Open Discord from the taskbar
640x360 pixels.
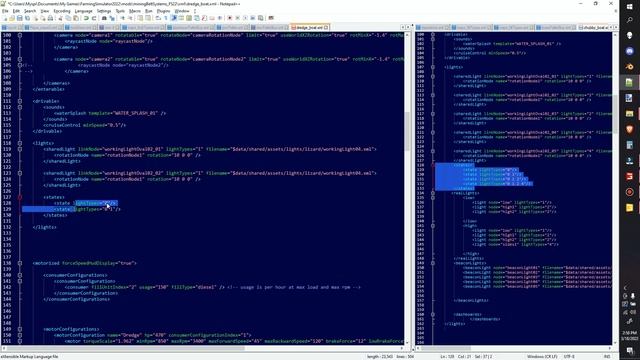pyautogui.click(x=630, y=51)
